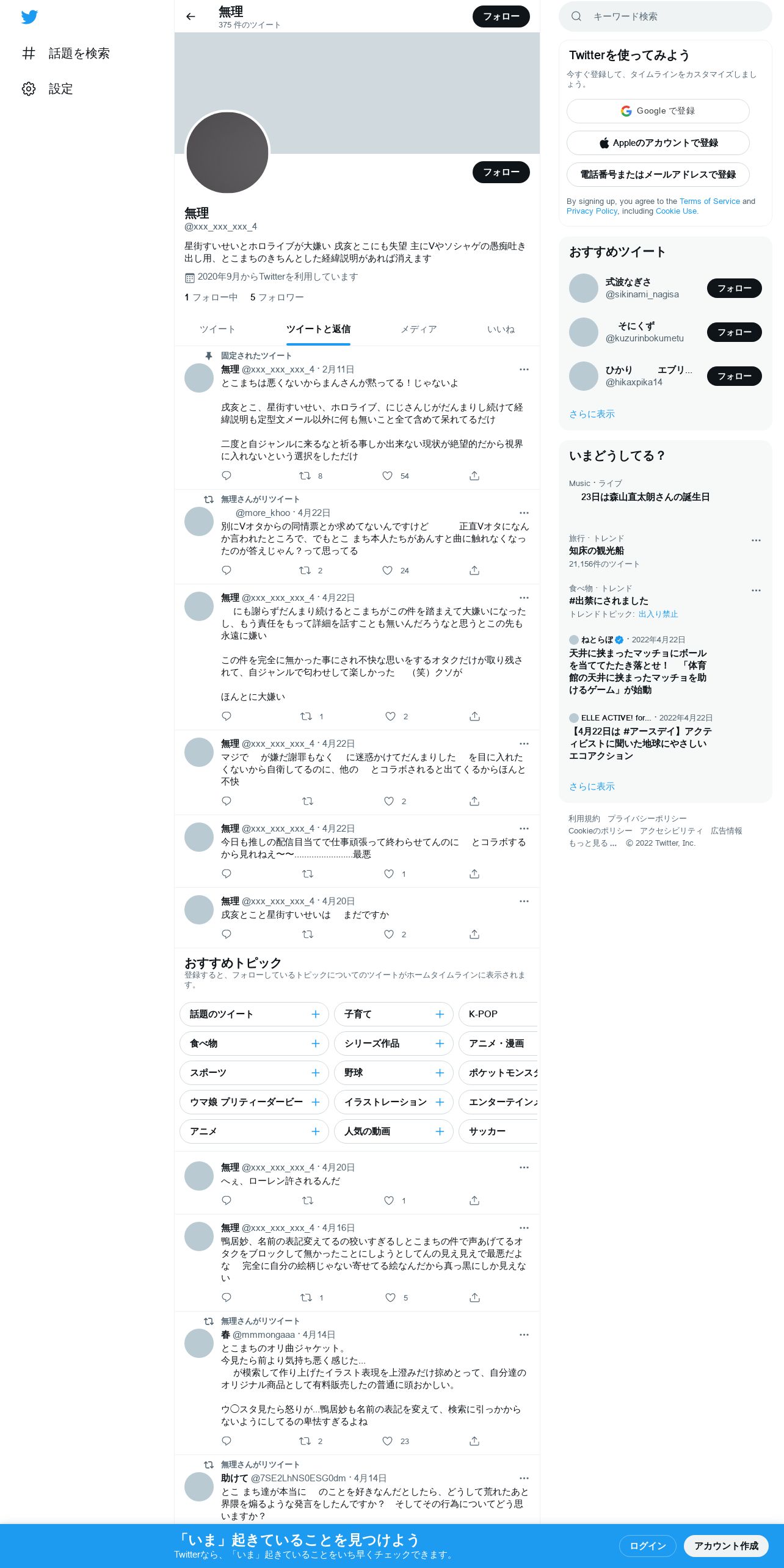The image size is (784, 1568).
Task: Reply to the 戌亥とこと星街すいせいは tweet
Action: [x=227, y=934]
